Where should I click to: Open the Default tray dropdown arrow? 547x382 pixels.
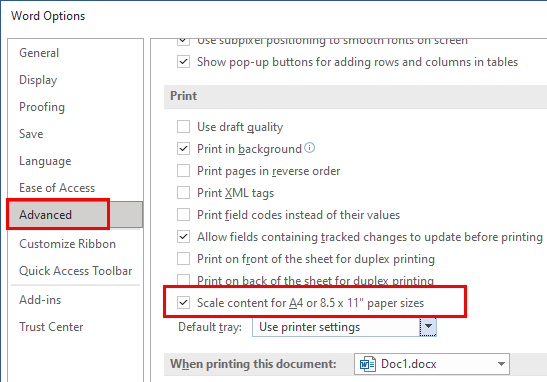point(428,327)
